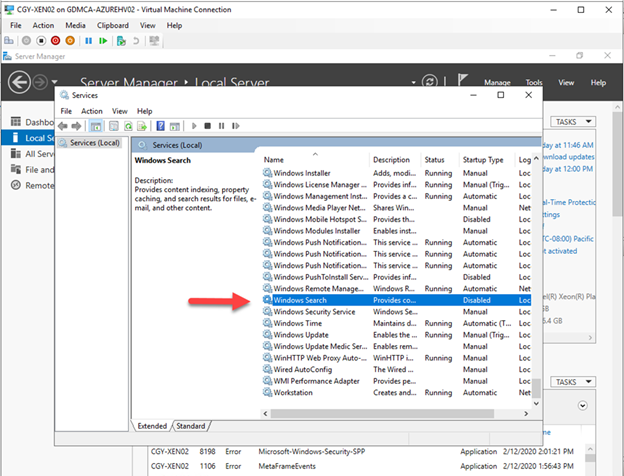This screenshot has width=624, height=476.
Task: Click the Services forward arrow toolbar icon
Action: tap(76, 126)
